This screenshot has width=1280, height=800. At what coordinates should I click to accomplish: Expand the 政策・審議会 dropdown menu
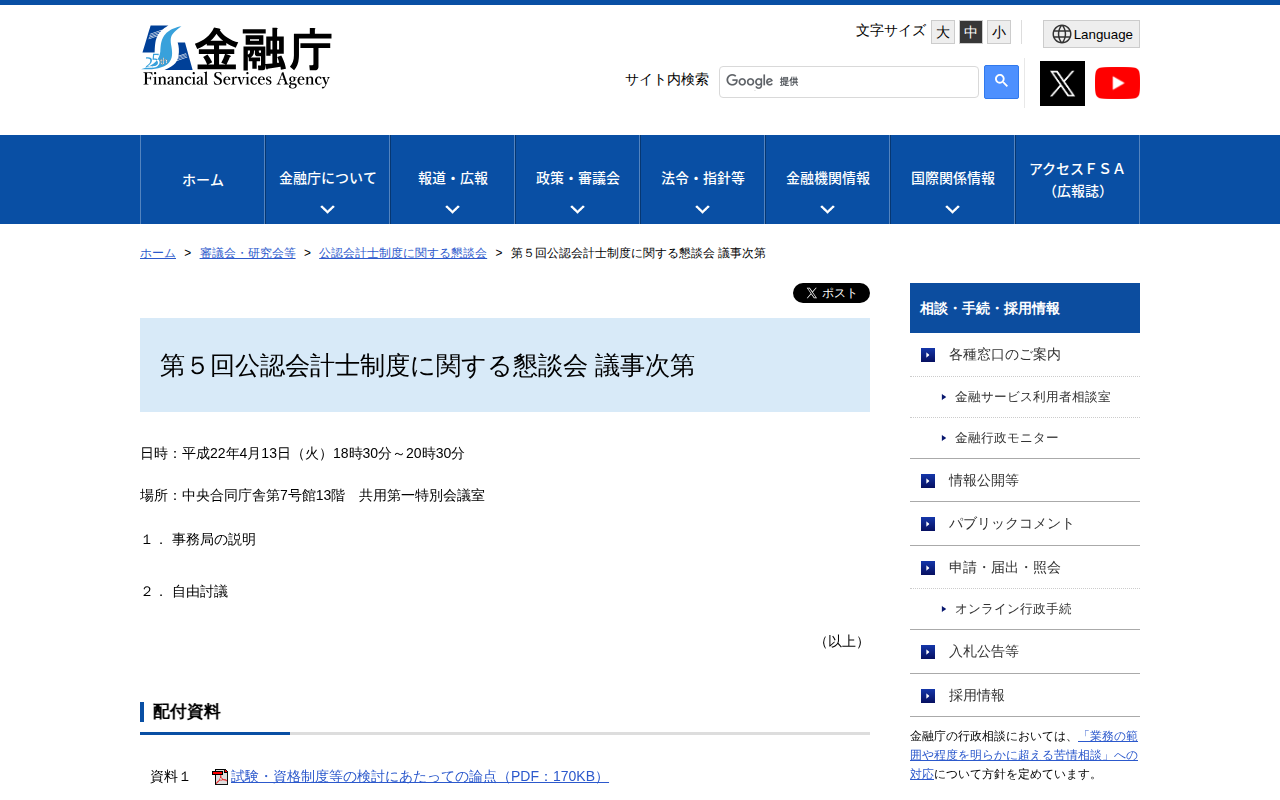click(x=576, y=179)
